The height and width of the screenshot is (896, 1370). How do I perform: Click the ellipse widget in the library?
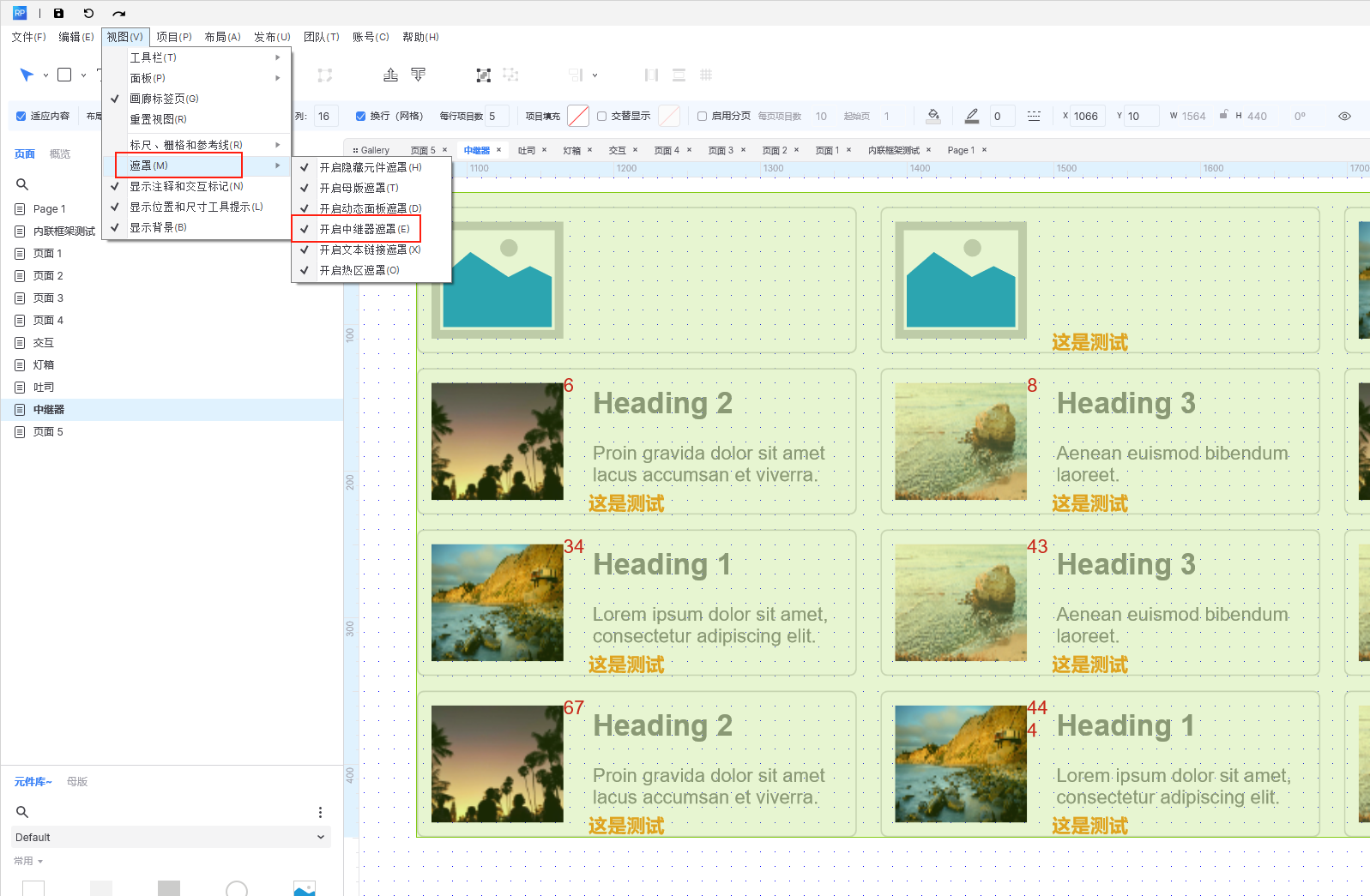coord(237,888)
